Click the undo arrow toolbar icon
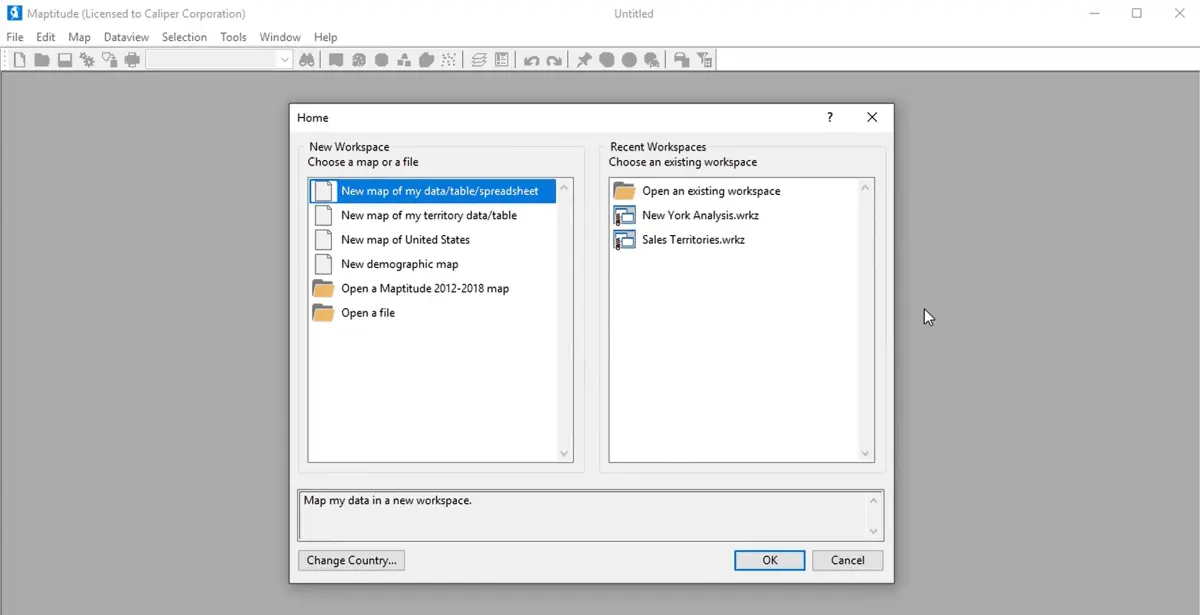This screenshot has width=1200, height=615. click(x=532, y=60)
